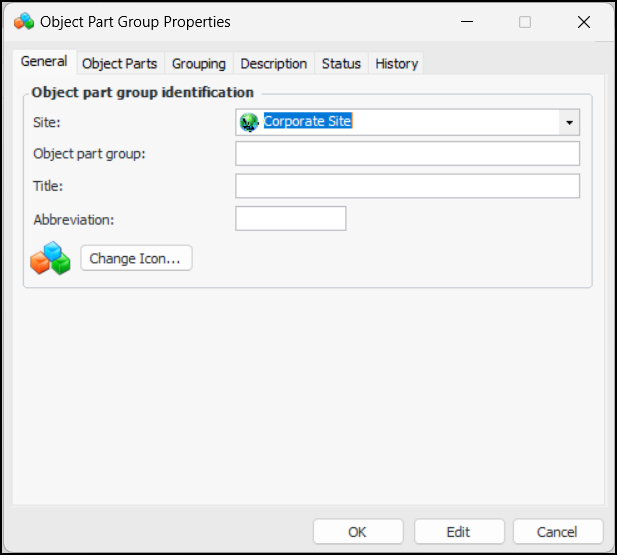Select the General tab
This screenshot has width=617, height=555.
(x=44, y=61)
